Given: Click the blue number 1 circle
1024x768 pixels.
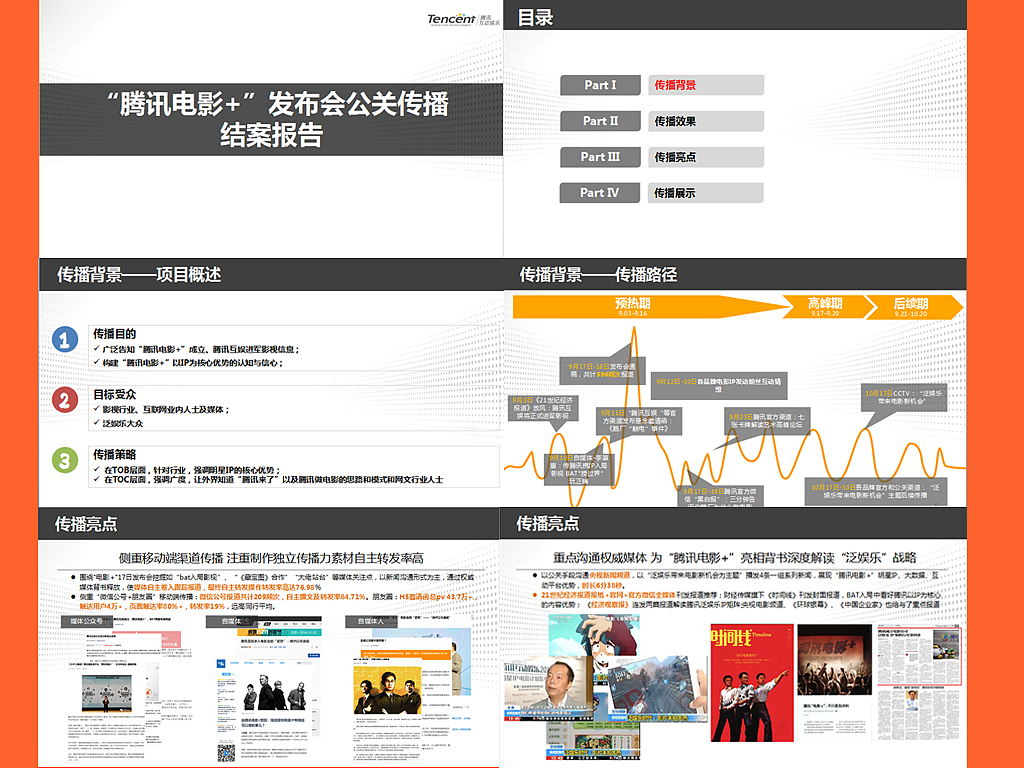Looking at the screenshot, I should 65,340.
